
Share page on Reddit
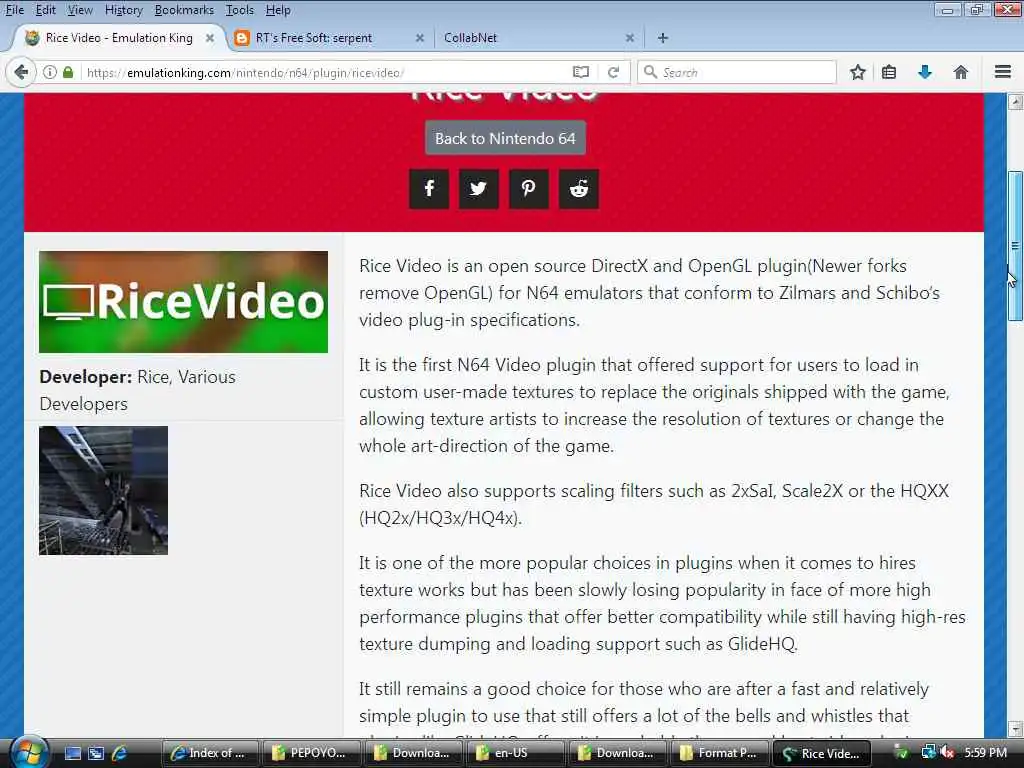click(x=579, y=189)
